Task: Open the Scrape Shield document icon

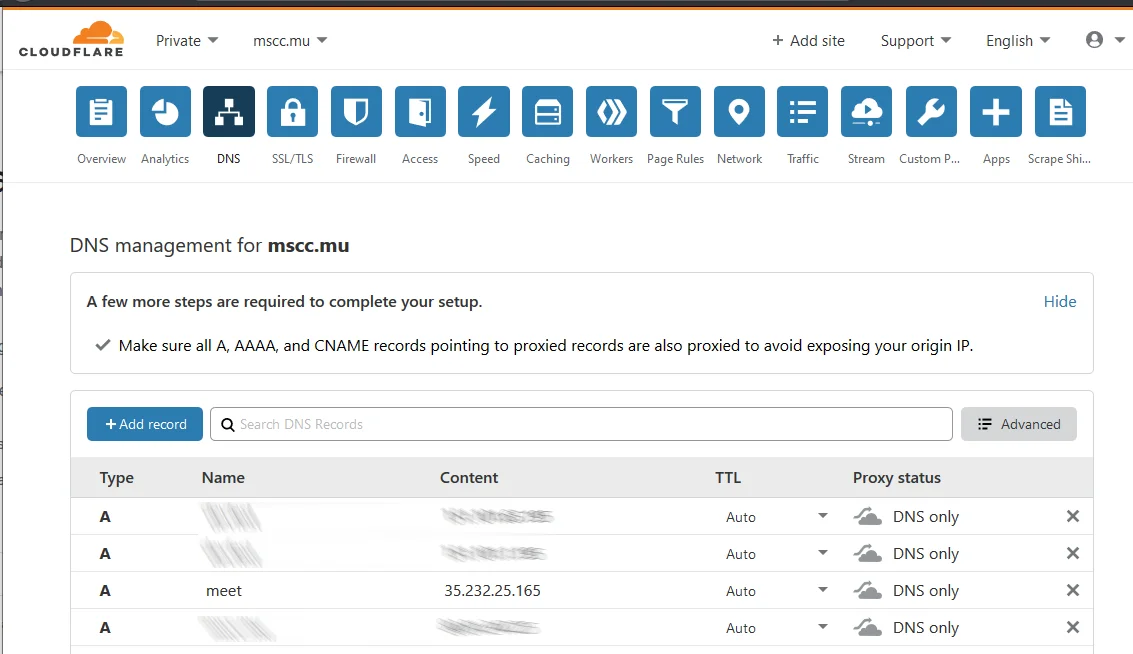Action: (1060, 111)
